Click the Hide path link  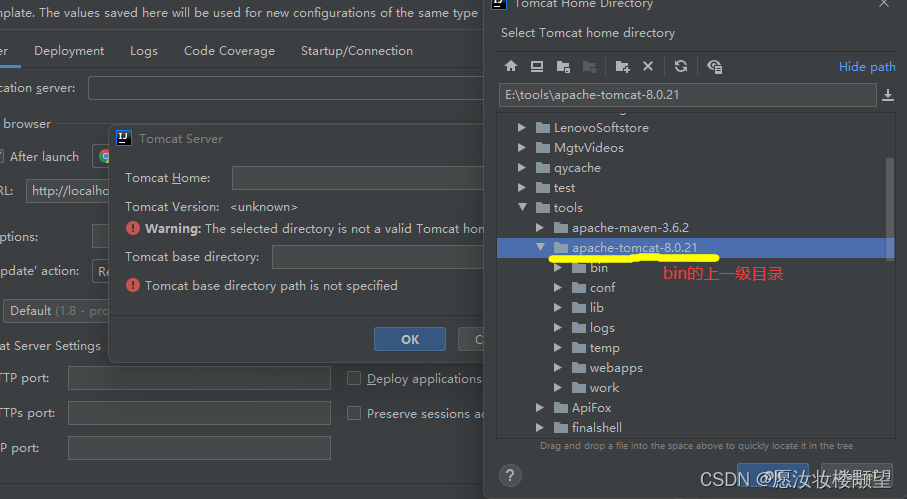[867, 66]
